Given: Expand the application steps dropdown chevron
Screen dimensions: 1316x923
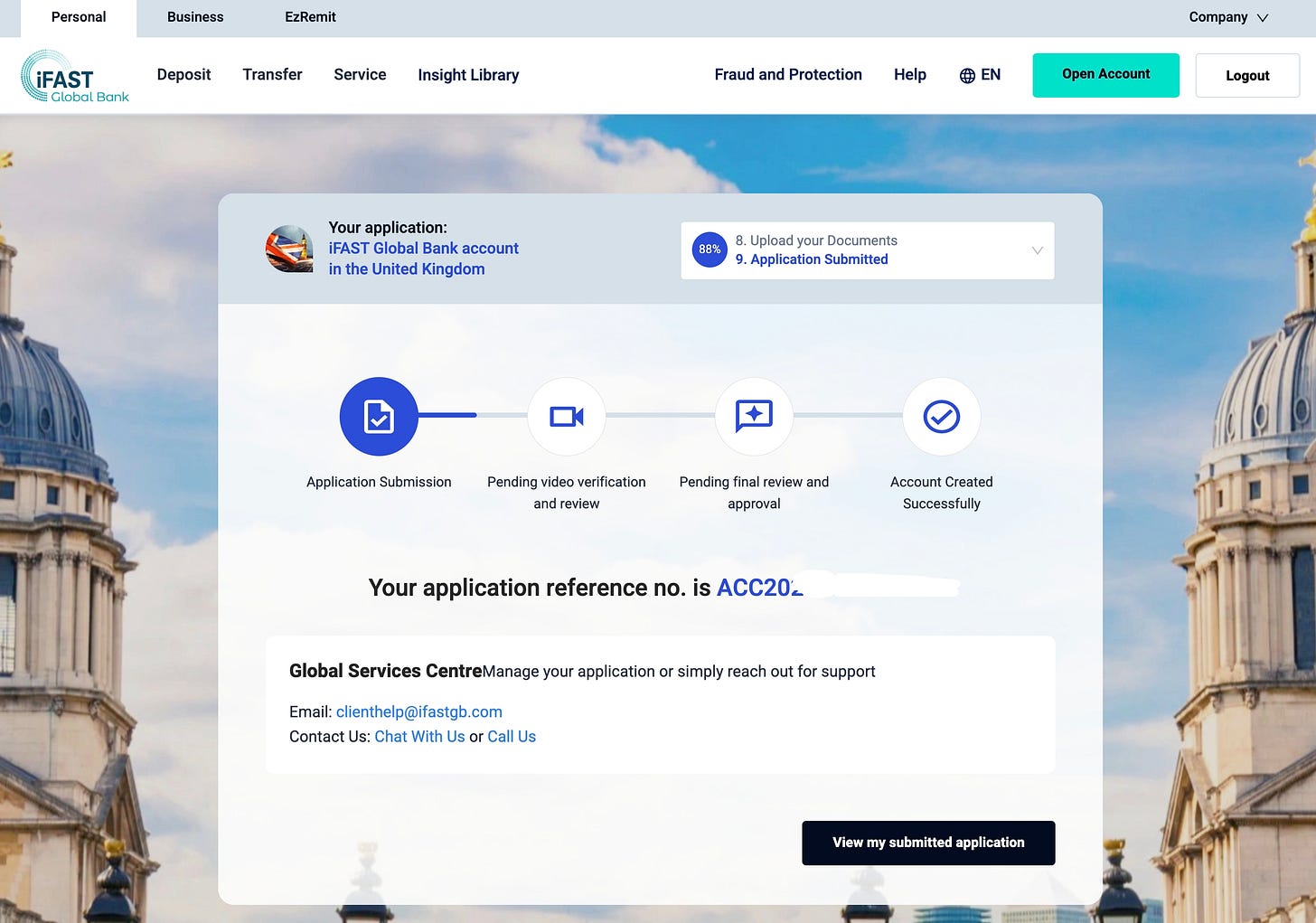Looking at the screenshot, I should (x=1037, y=250).
